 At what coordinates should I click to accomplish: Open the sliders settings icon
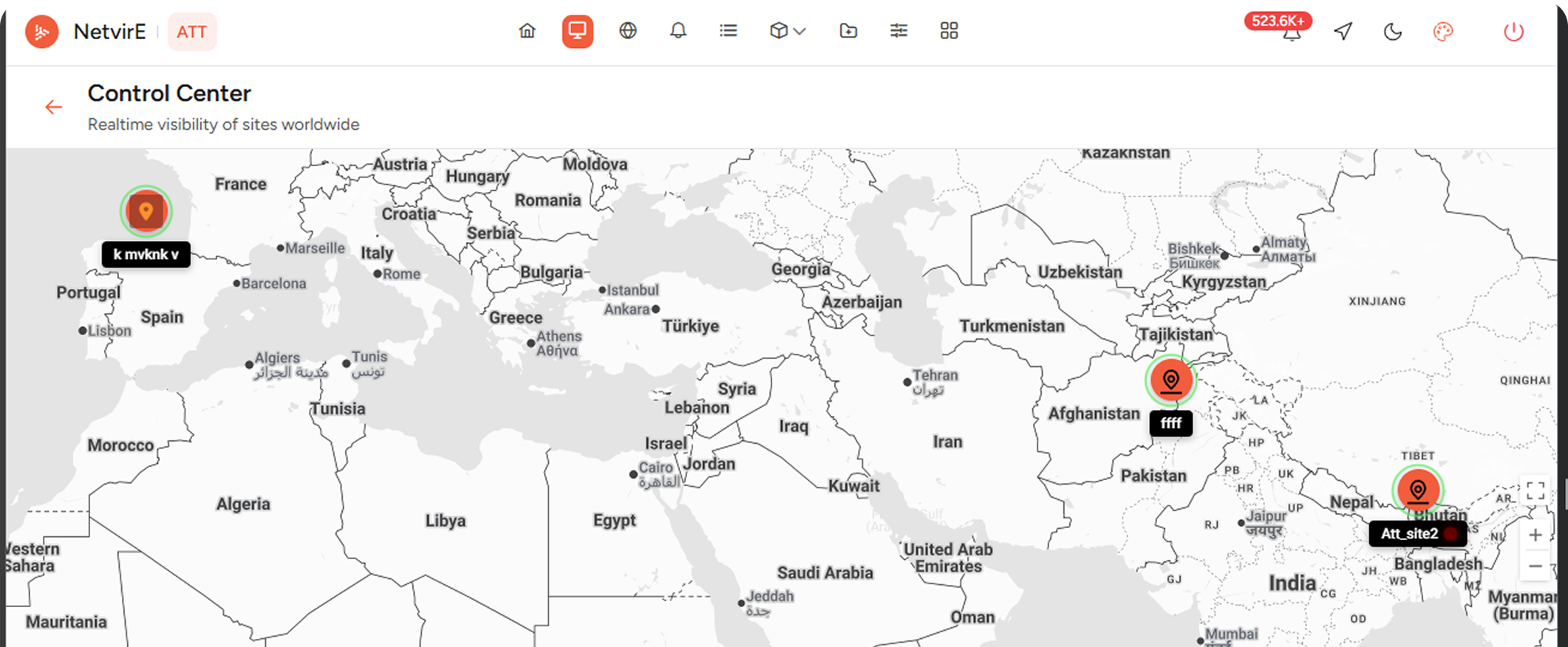[899, 31]
